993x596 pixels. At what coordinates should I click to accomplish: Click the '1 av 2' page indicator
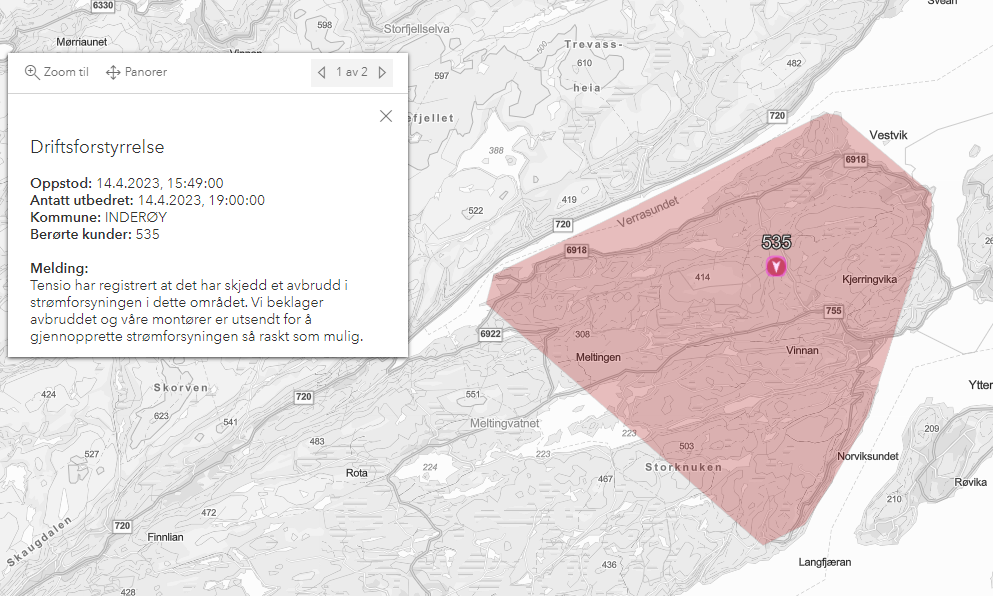tap(351, 72)
